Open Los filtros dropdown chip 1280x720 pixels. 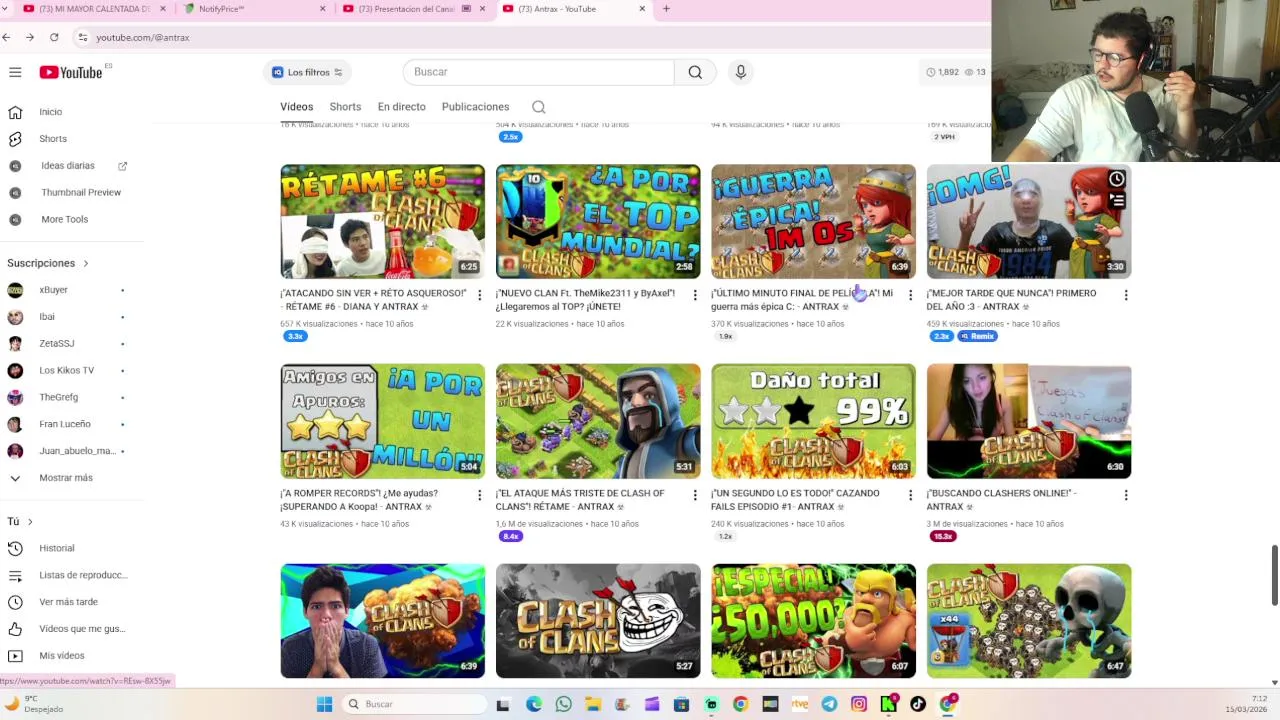(x=308, y=72)
